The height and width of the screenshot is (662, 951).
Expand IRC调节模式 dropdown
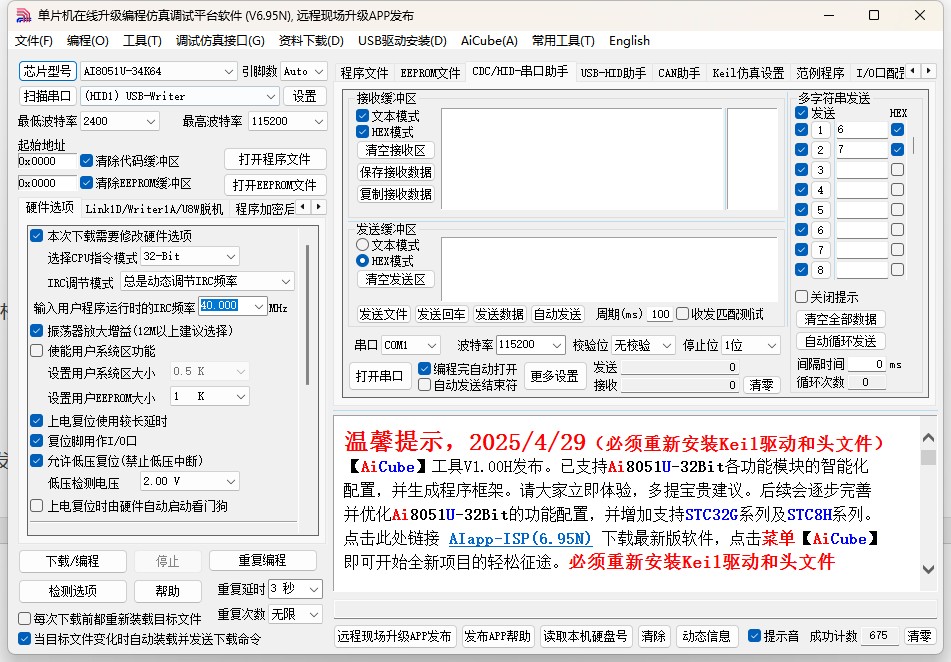tap(286, 282)
